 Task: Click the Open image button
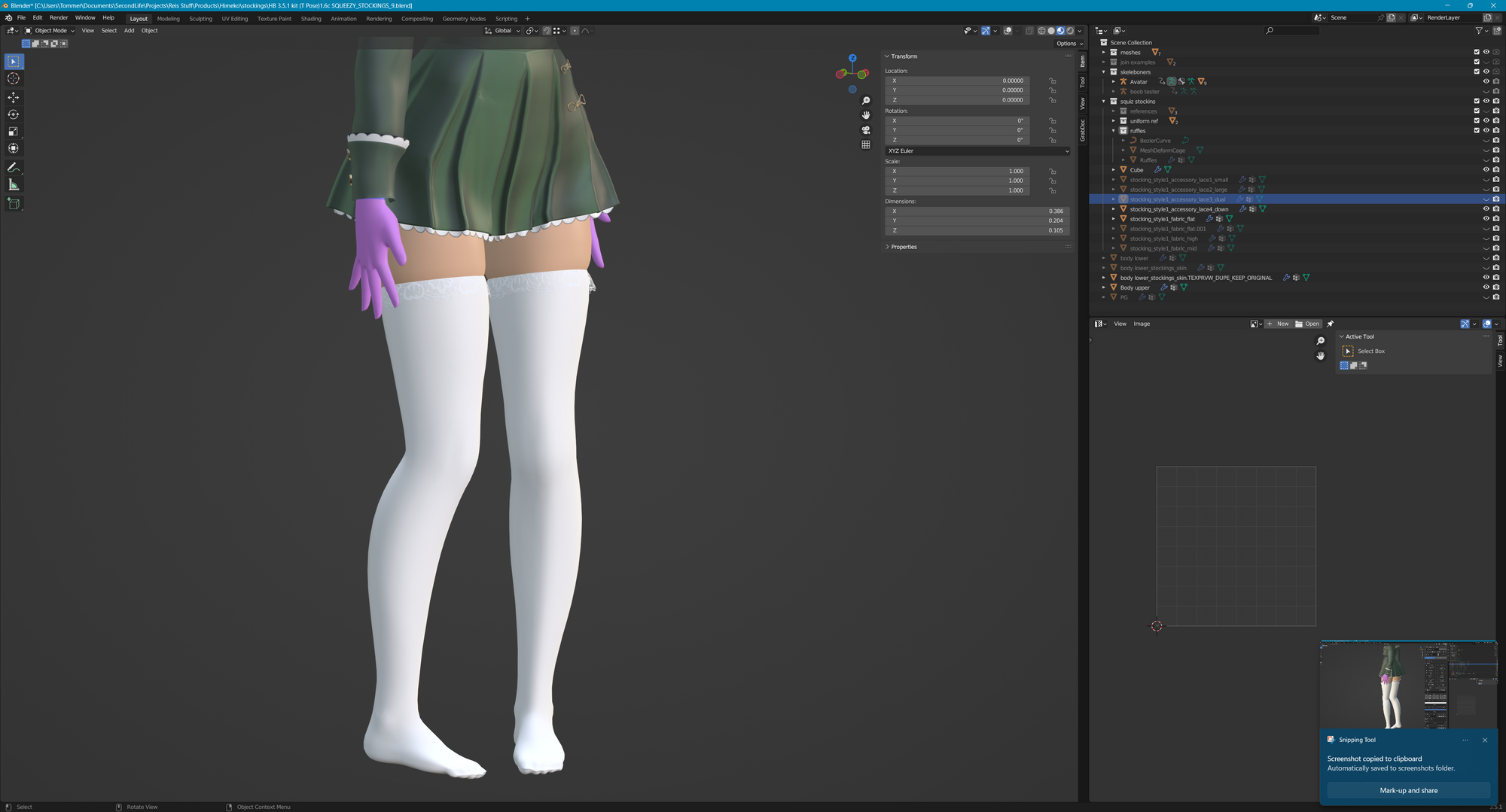(1308, 324)
